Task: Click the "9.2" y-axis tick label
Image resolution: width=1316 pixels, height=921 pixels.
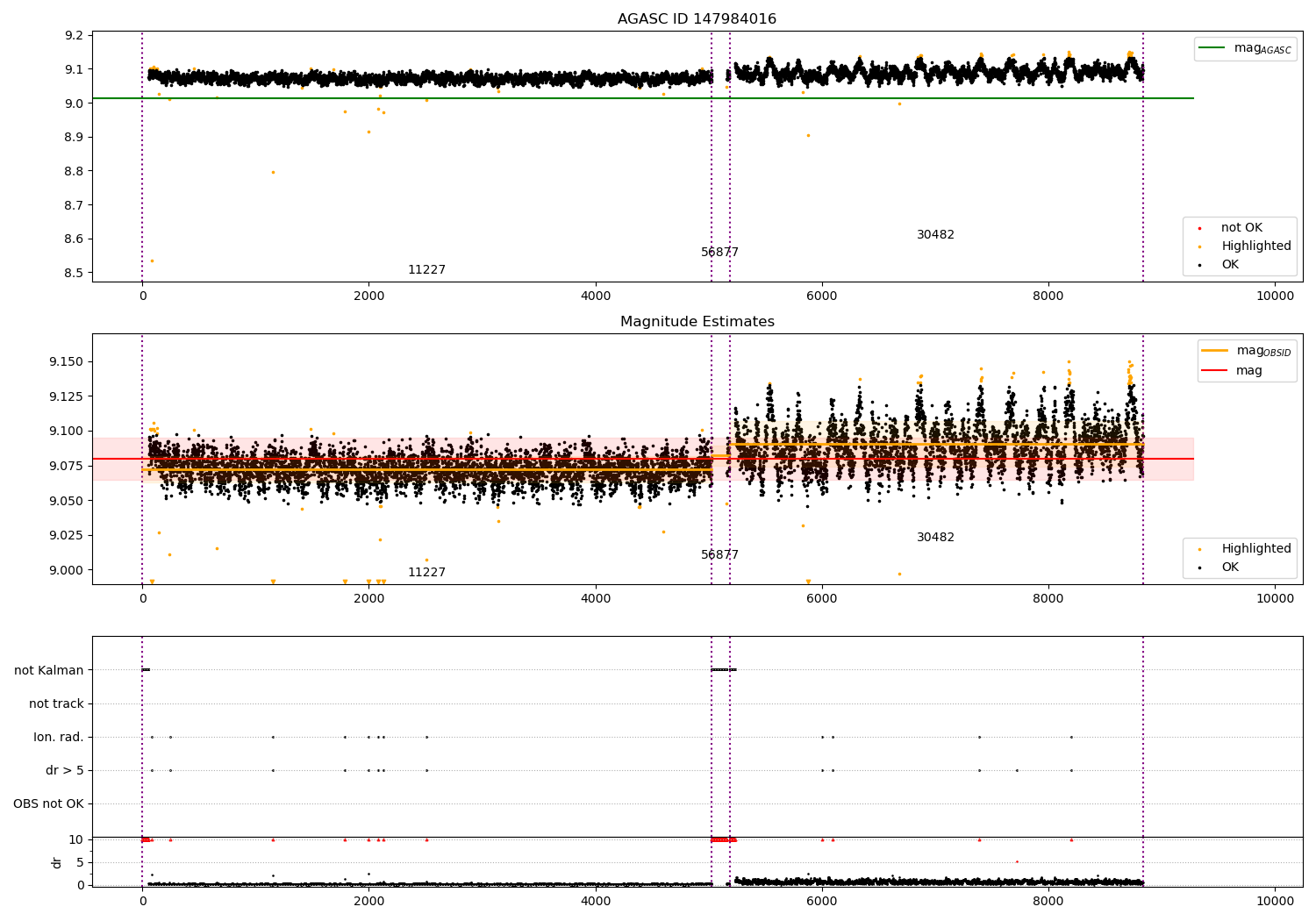Action: click(x=73, y=36)
